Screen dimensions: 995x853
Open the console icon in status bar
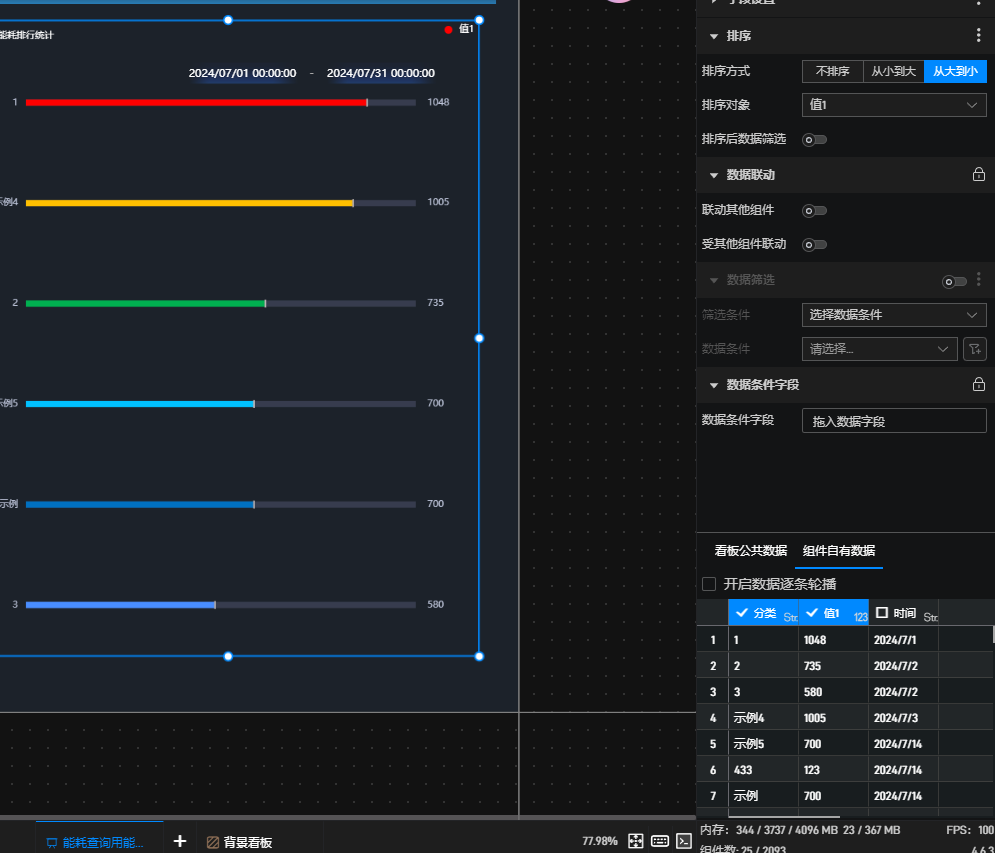pos(685,841)
